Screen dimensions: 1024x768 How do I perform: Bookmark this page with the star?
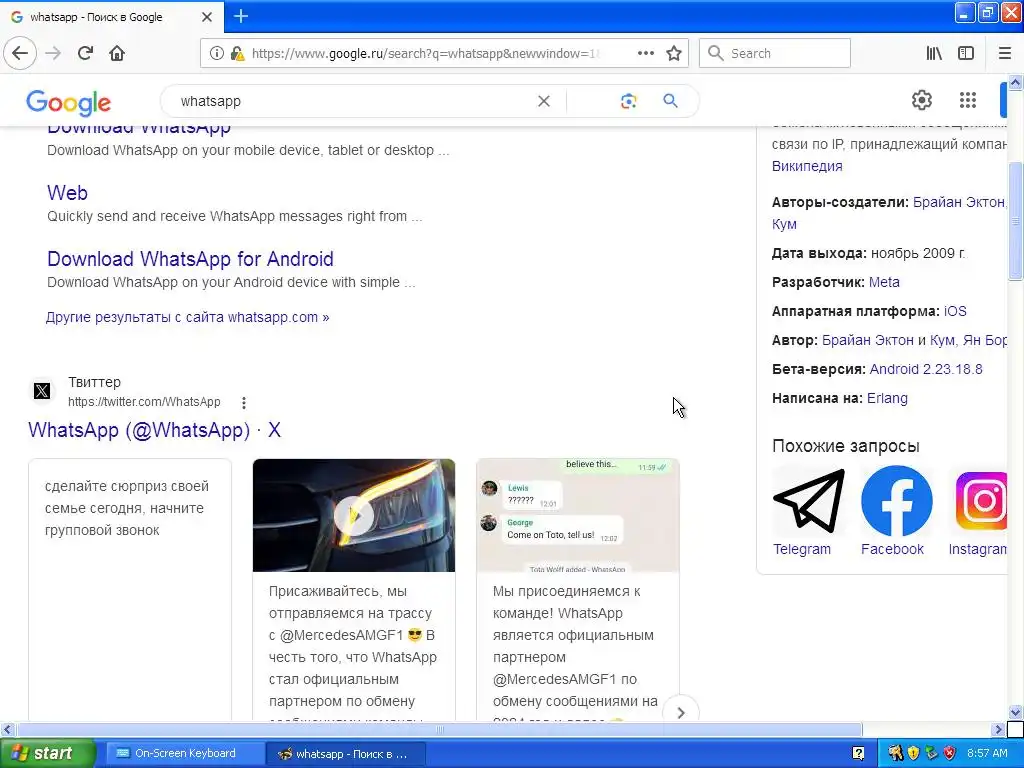pos(674,54)
